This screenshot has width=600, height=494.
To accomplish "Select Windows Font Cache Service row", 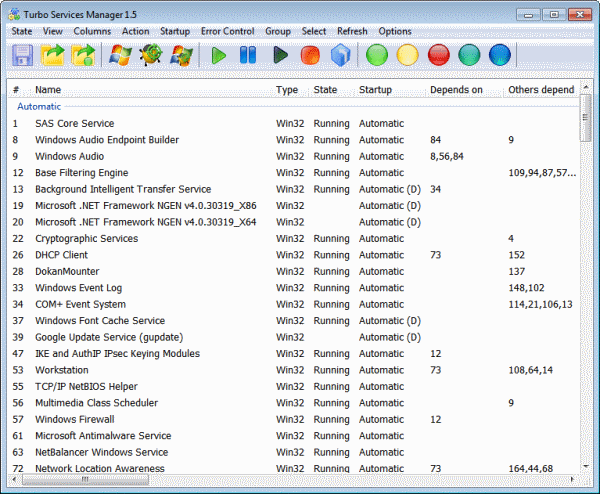I will click(293, 321).
